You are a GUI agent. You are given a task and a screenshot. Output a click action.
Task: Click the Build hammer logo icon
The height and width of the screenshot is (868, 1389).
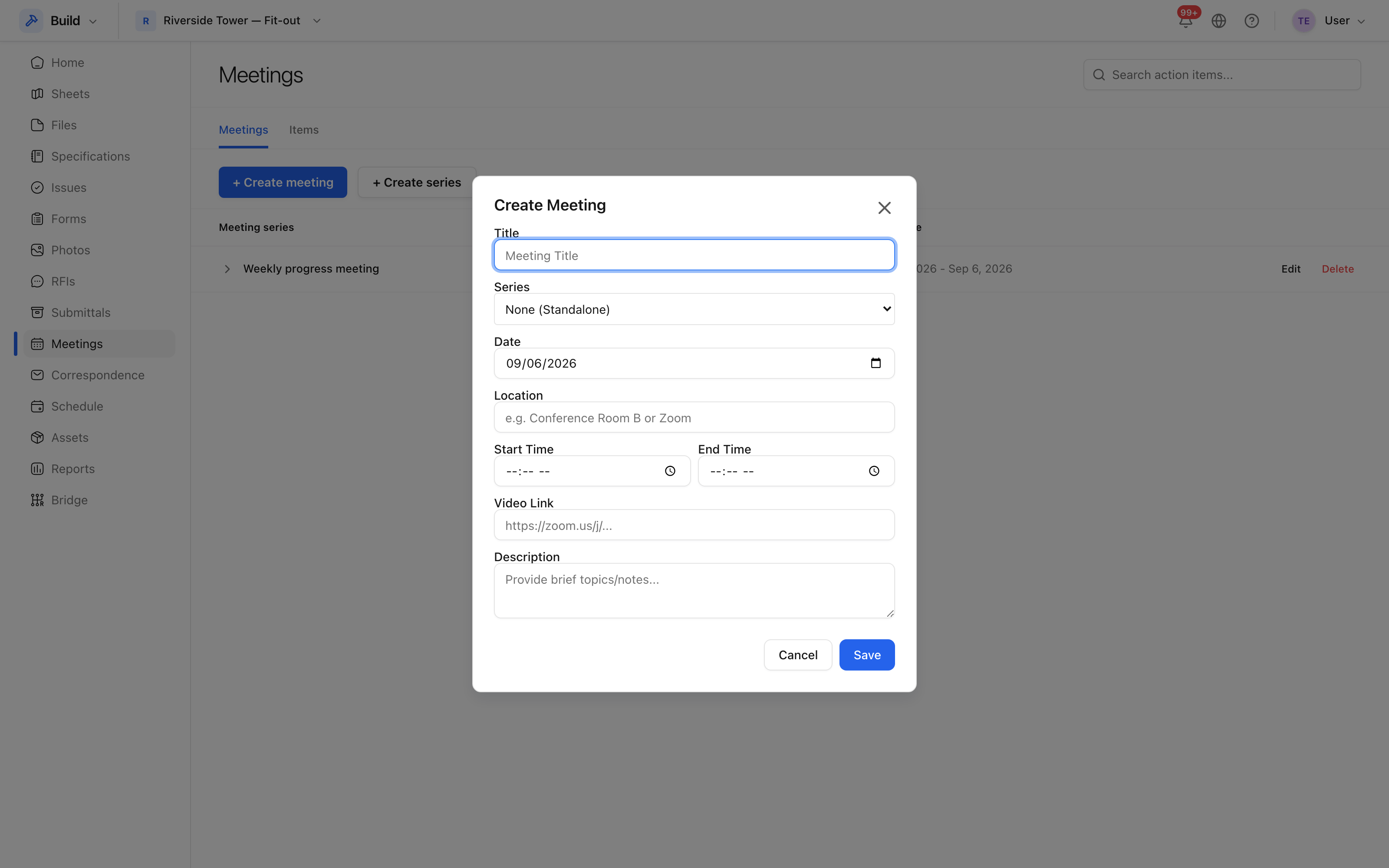pyautogui.click(x=32, y=21)
